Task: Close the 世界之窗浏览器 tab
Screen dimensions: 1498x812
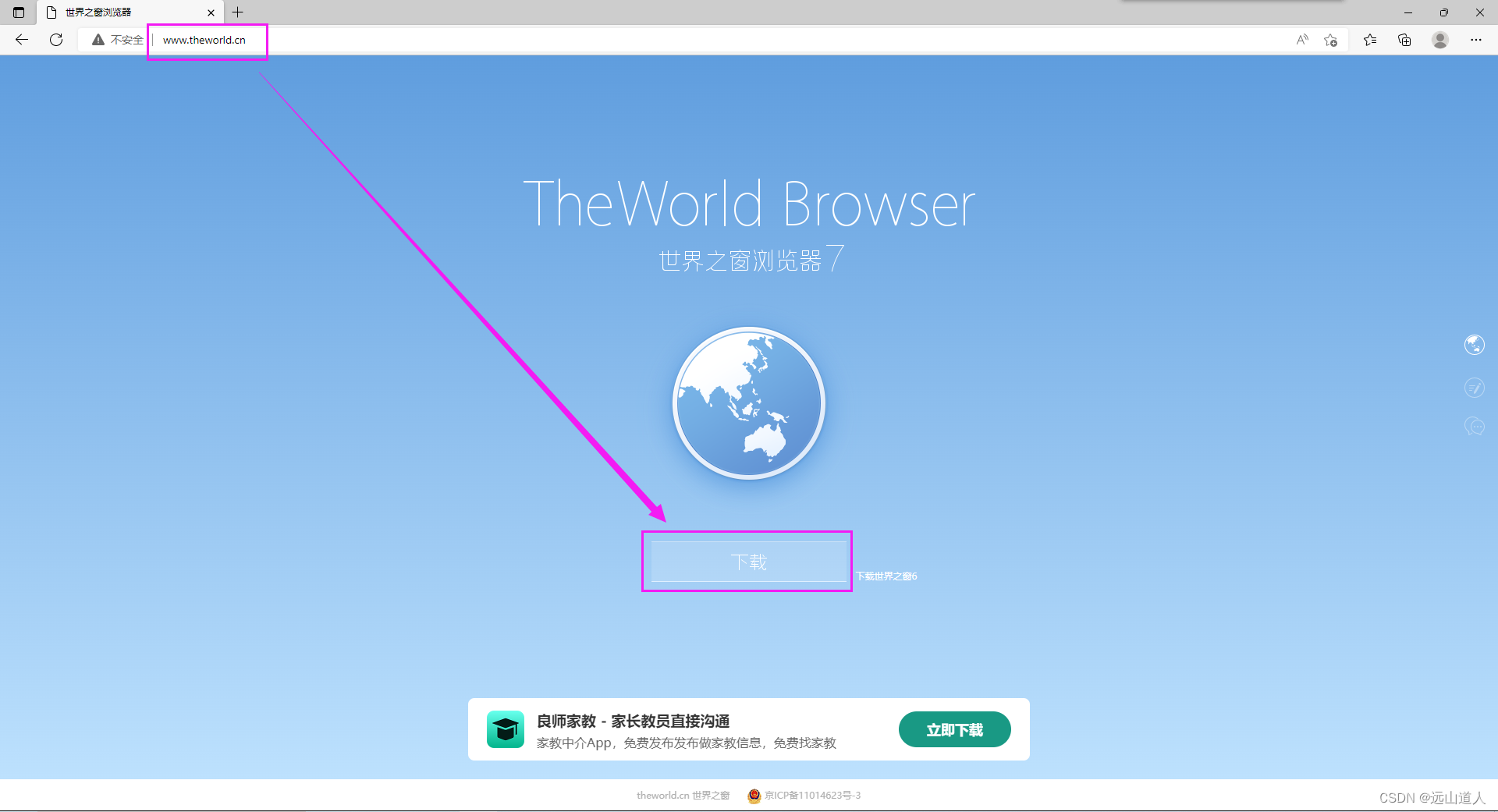Action: 211,12
